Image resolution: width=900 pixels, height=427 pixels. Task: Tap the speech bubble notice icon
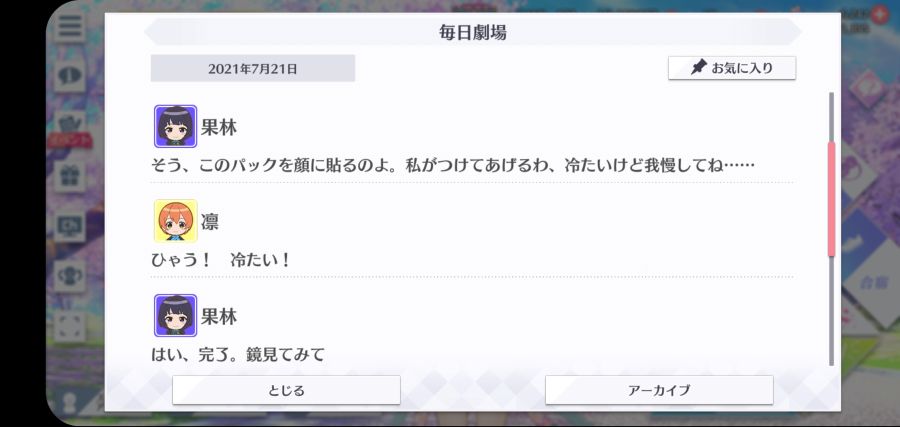(69, 75)
